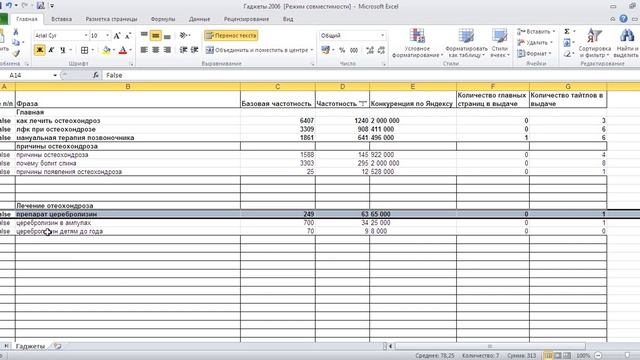Image resolution: width=640 pixels, height=360 pixels.
Task: Switch to Разметка страницы tab
Action: (111, 19)
